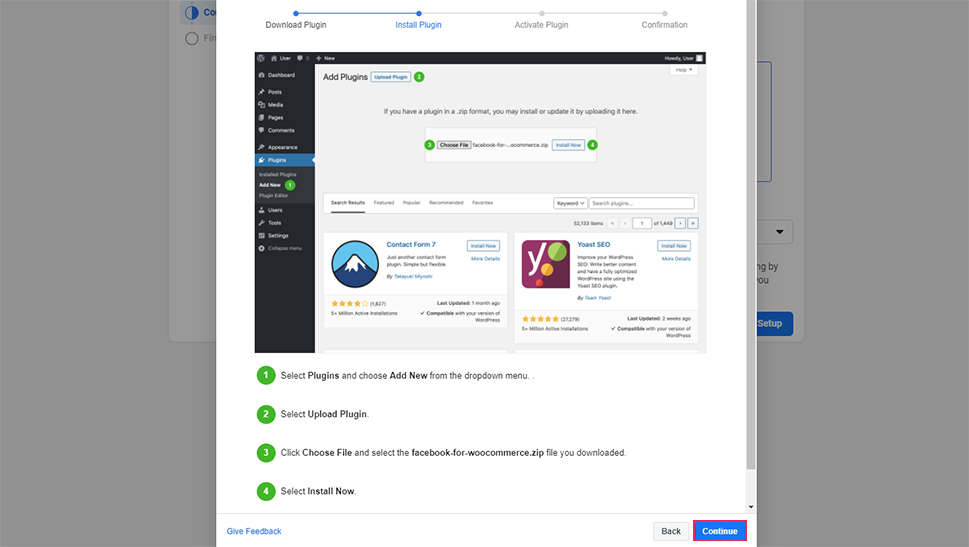Click the Choose File button
This screenshot has height=547, width=969.
click(454, 145)
